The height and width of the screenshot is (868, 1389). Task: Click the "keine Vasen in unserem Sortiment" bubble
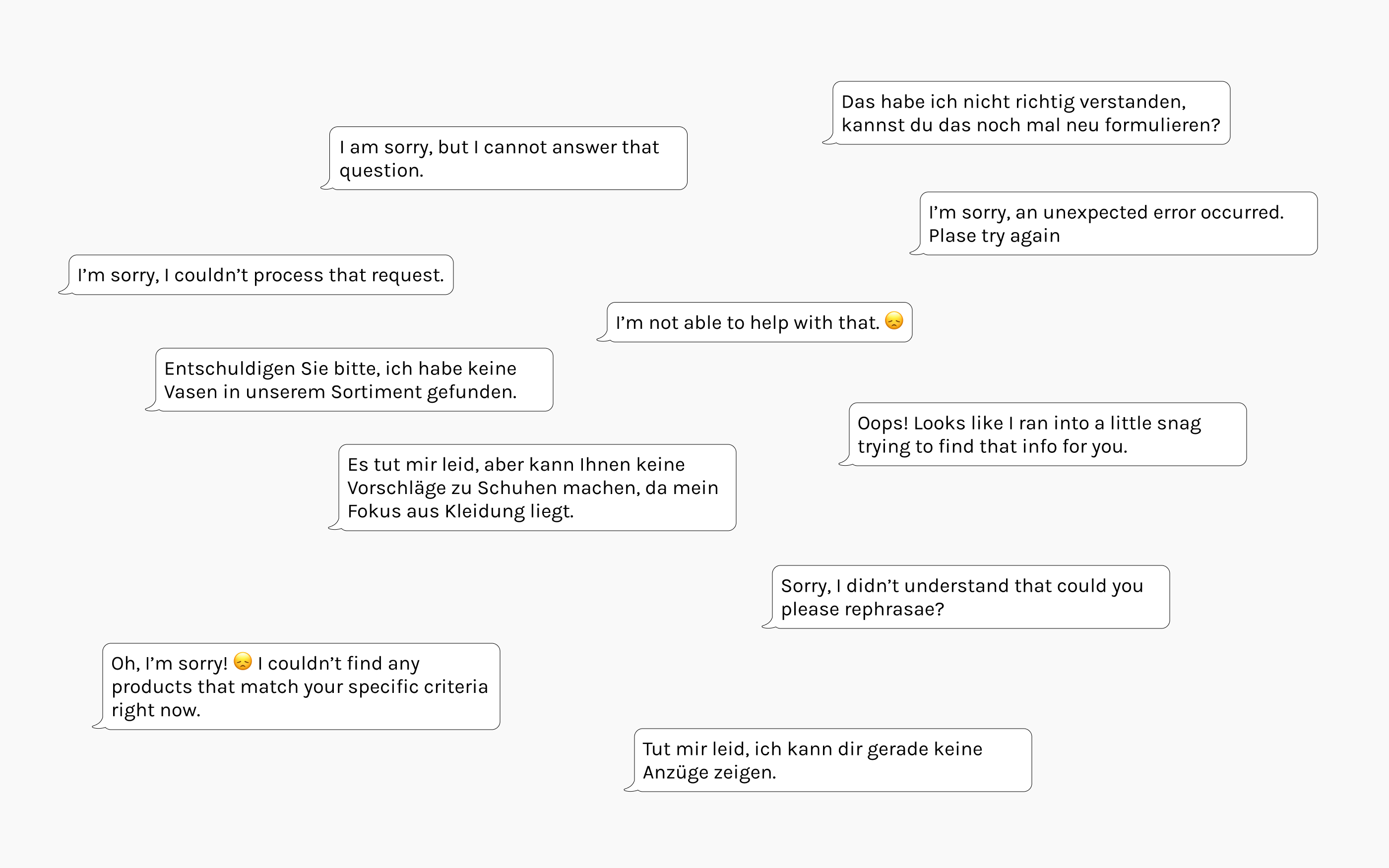click(354, 380)
